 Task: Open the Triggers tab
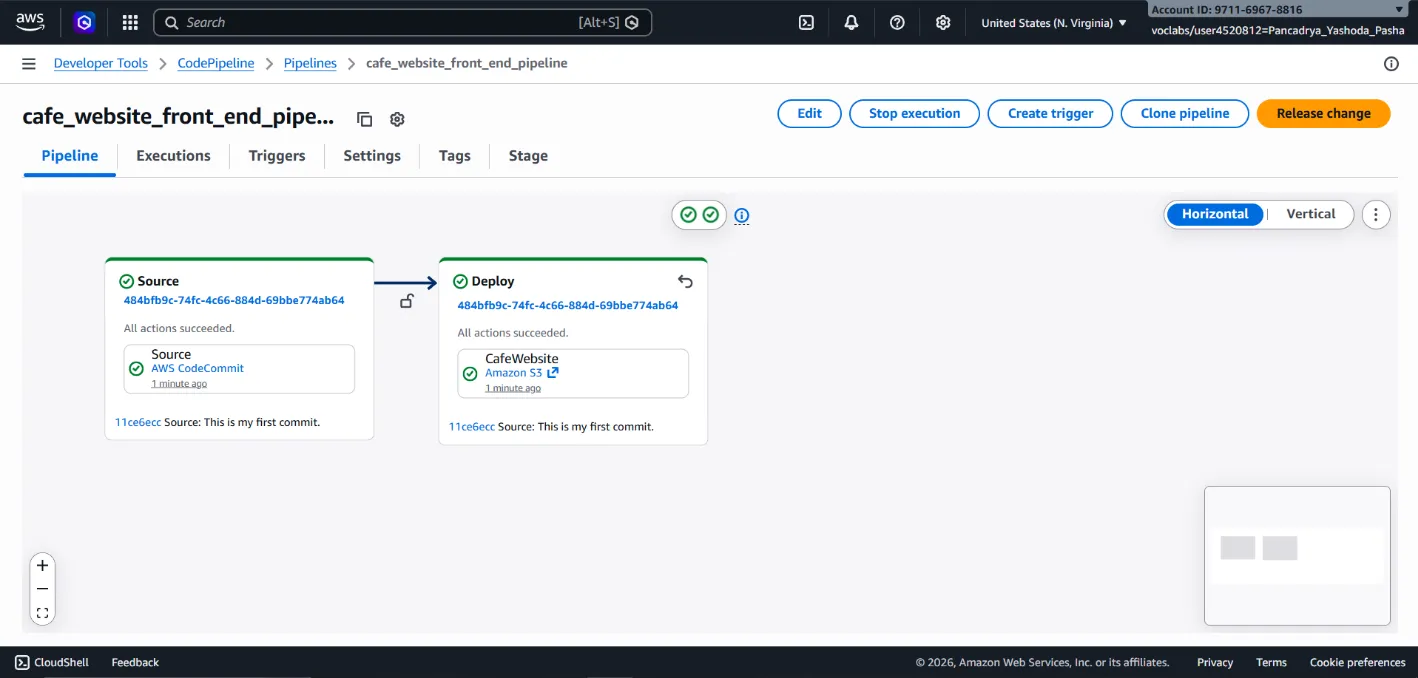(277, 156)
